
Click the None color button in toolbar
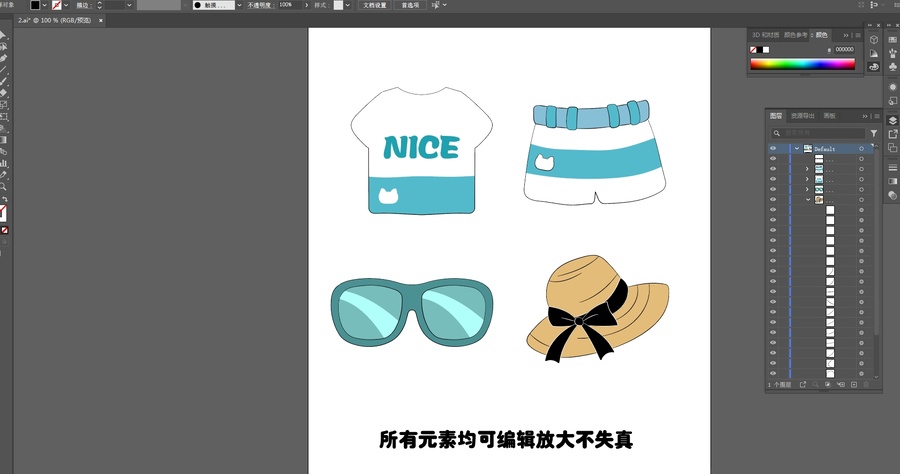tap(5, 230)
